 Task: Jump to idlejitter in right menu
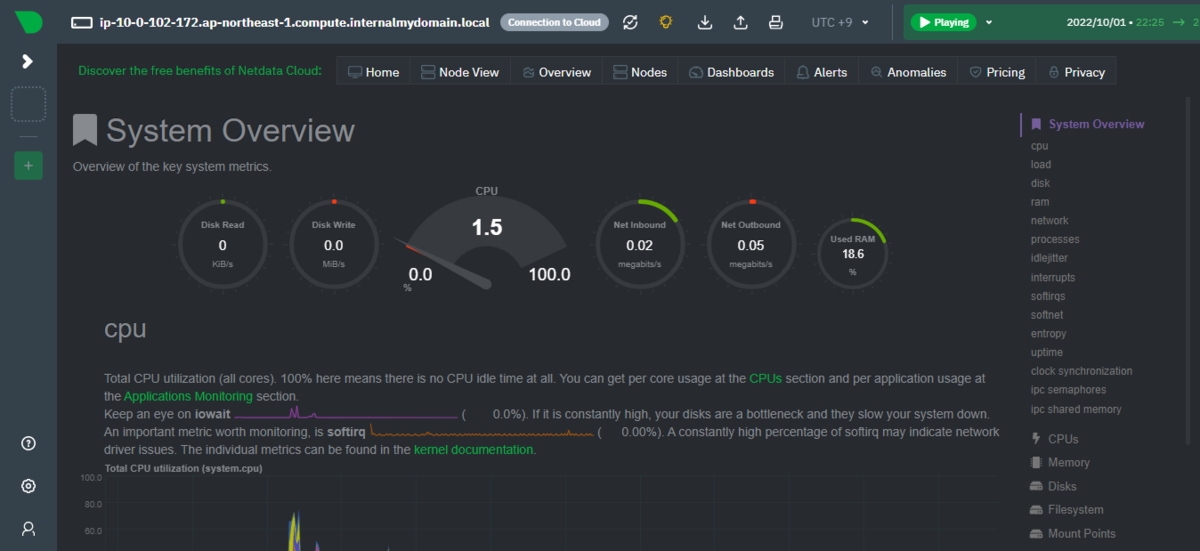tap(1050, 258)
